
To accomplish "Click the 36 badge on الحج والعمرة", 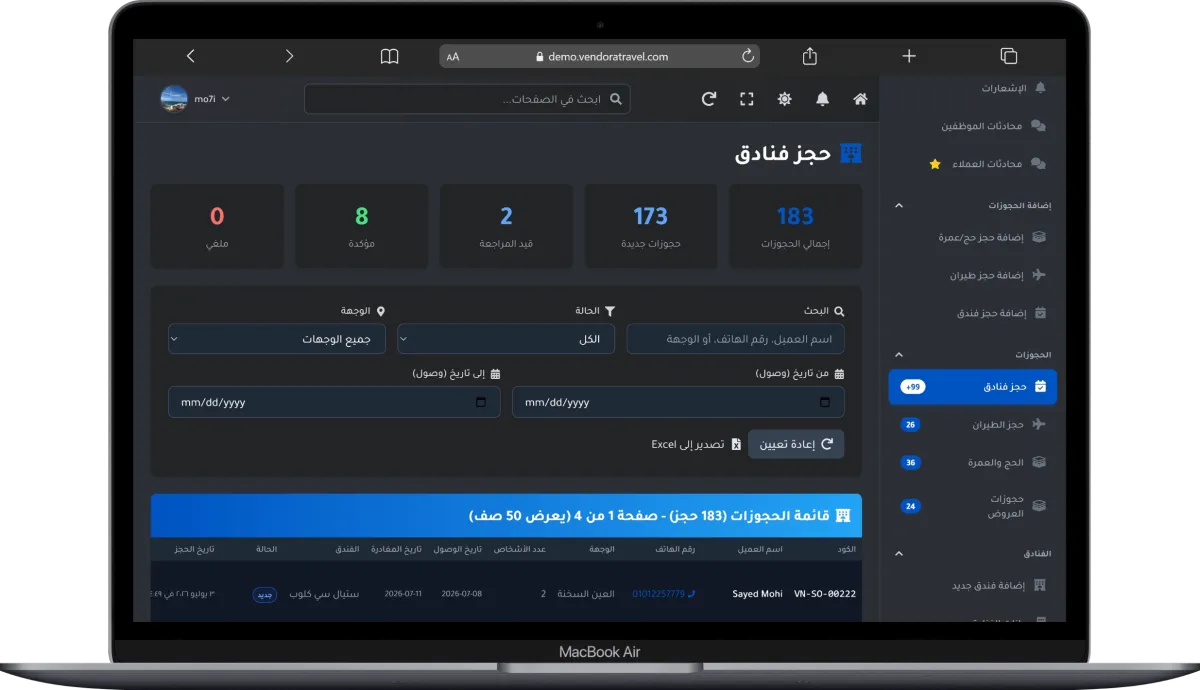I will (x=910, y=463).
